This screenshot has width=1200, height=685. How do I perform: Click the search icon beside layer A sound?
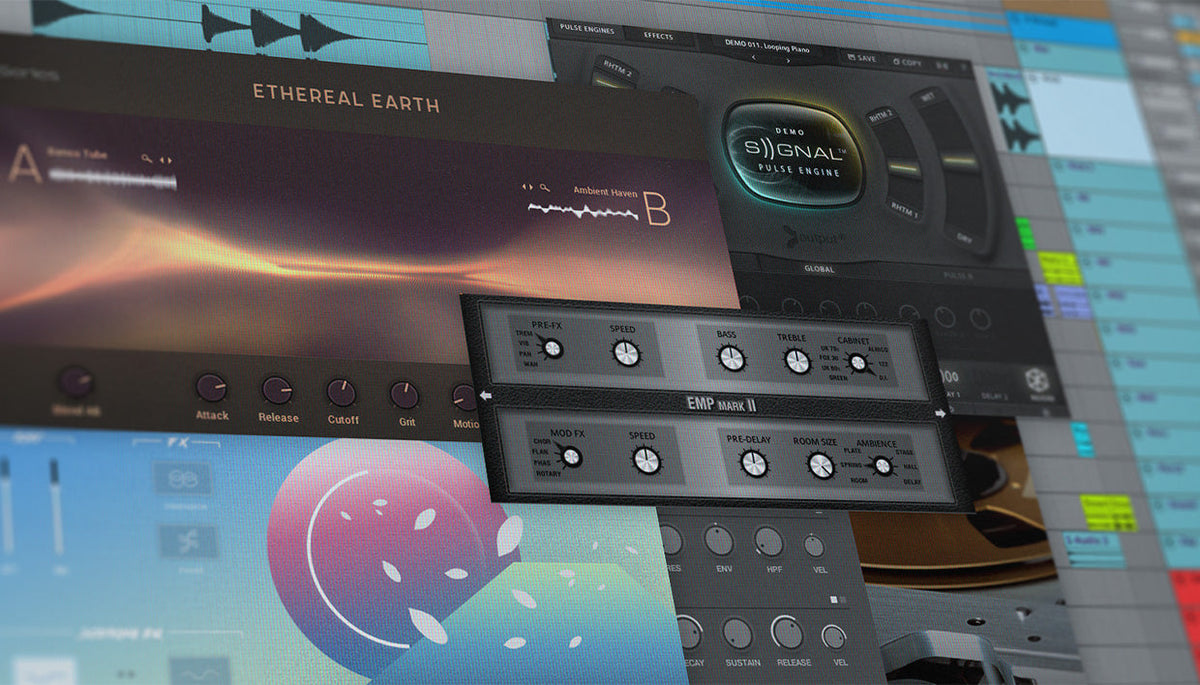coord(147,159)
